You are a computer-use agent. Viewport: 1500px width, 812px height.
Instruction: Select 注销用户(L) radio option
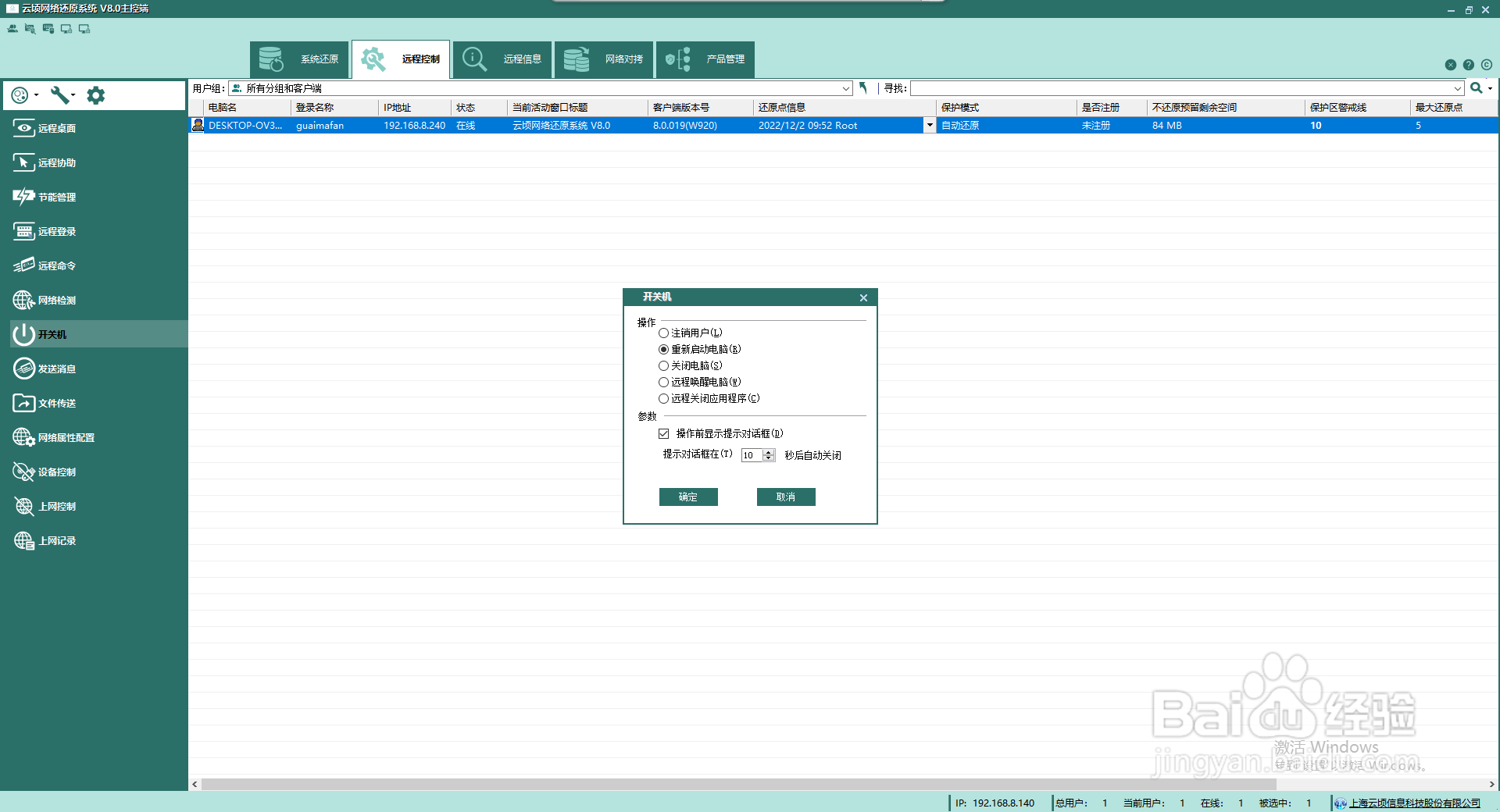[691, 333]
